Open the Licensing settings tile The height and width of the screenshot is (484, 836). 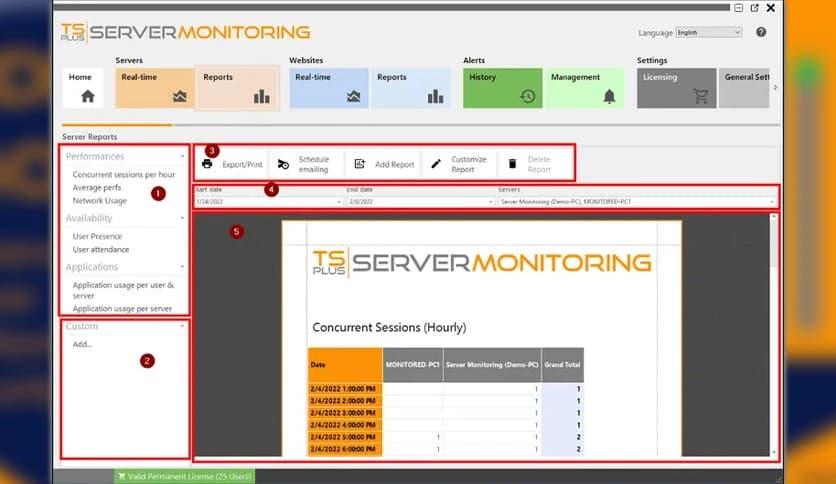[676, 88]
